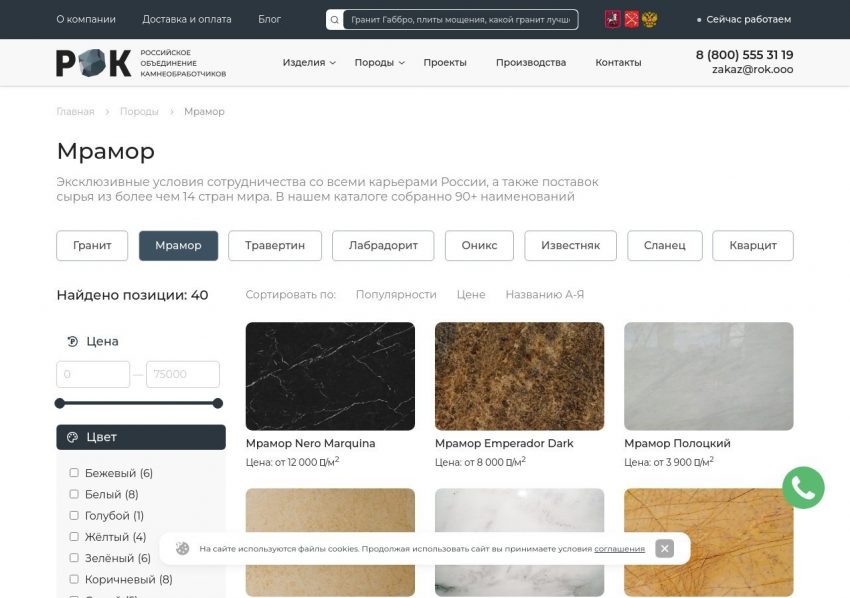Click the search magnifier icon
Screen dimensions: 850x598
coord(334,20)
